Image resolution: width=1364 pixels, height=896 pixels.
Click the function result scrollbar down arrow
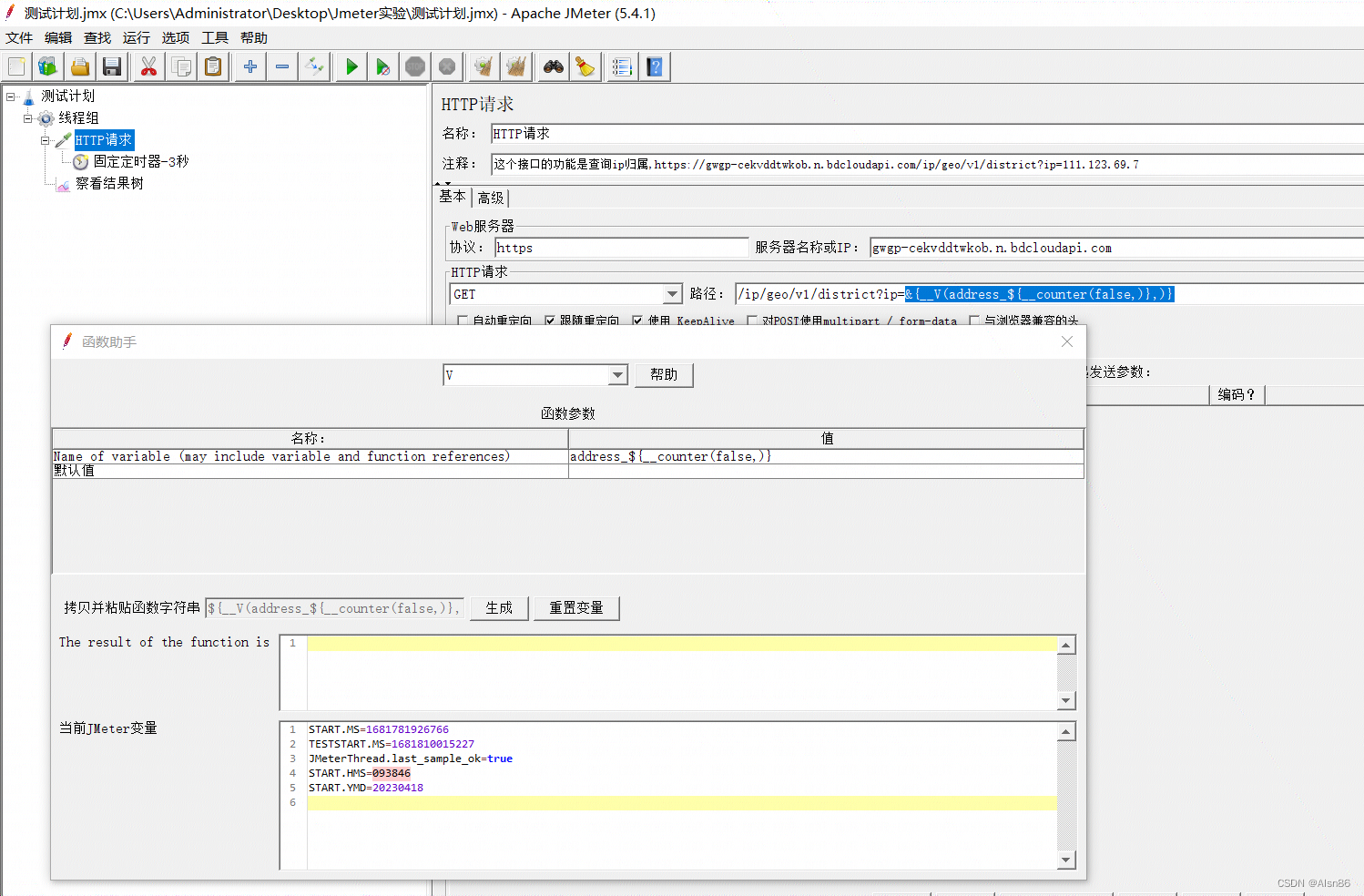point(1066,701)
